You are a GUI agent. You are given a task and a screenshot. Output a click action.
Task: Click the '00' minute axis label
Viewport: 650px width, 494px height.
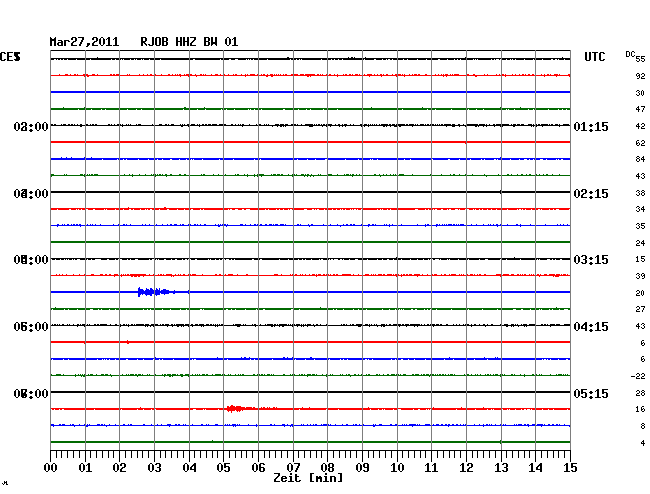[x=51, y=468]
